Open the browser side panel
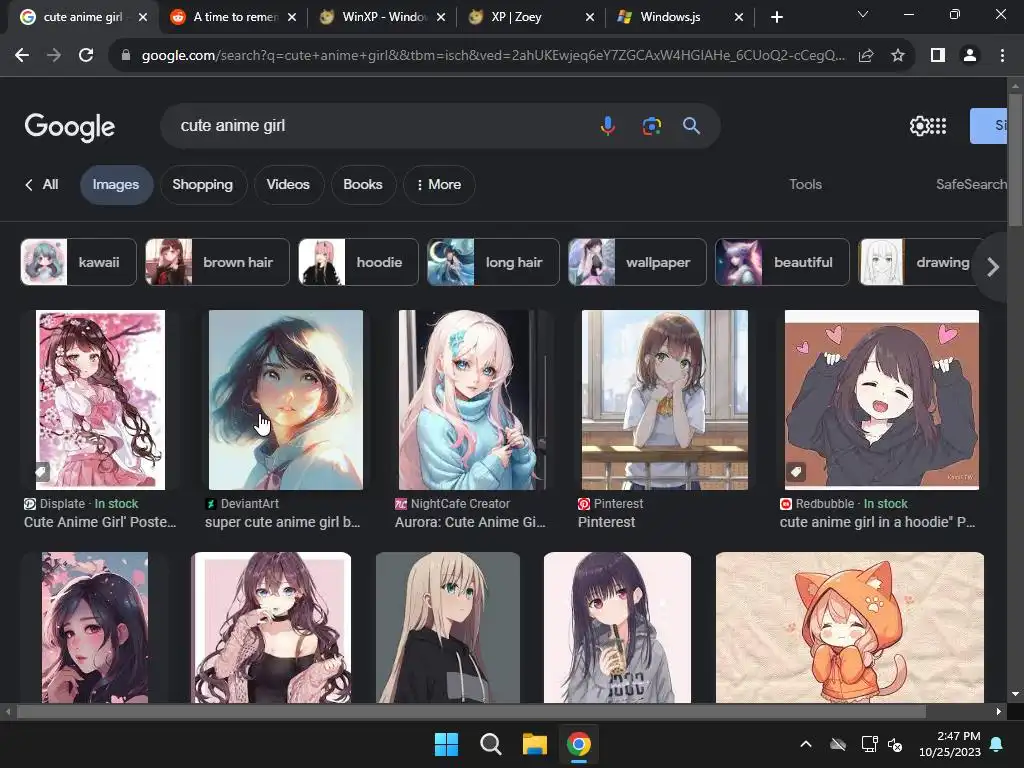 tap(938, 56)
